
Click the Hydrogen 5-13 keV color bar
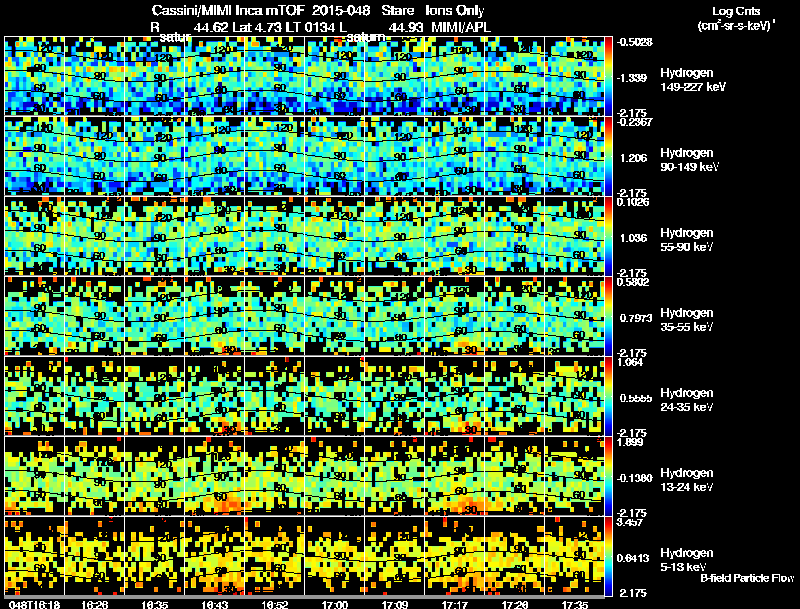coord(608,556)
